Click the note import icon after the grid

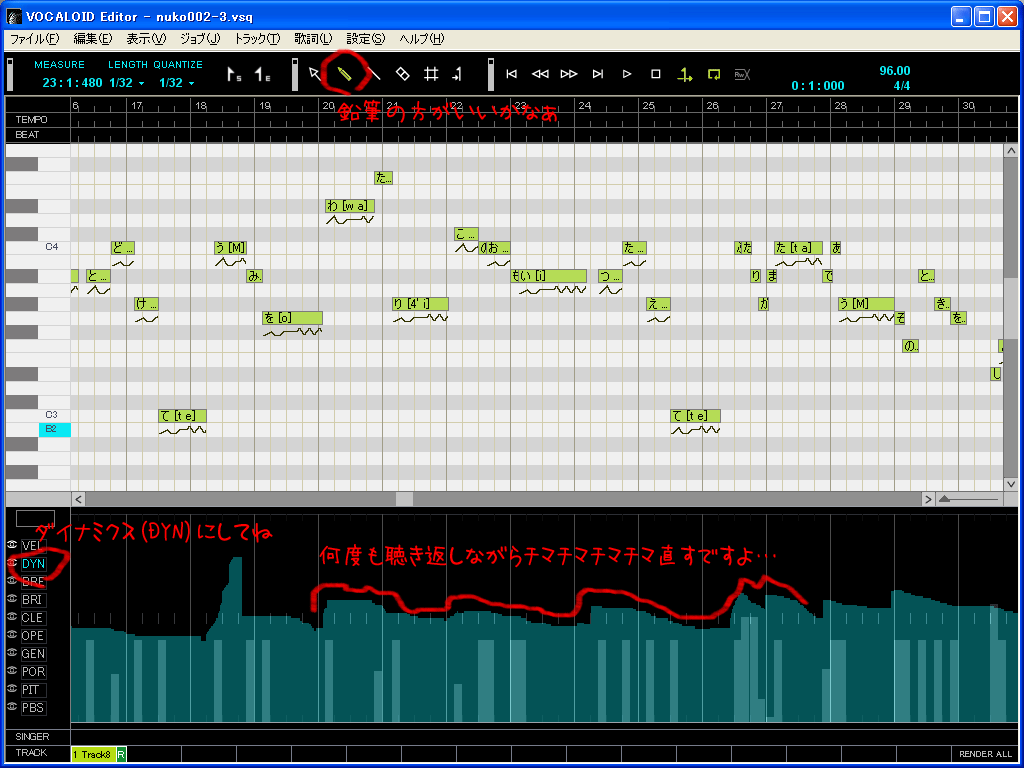[x=457, y=74]
